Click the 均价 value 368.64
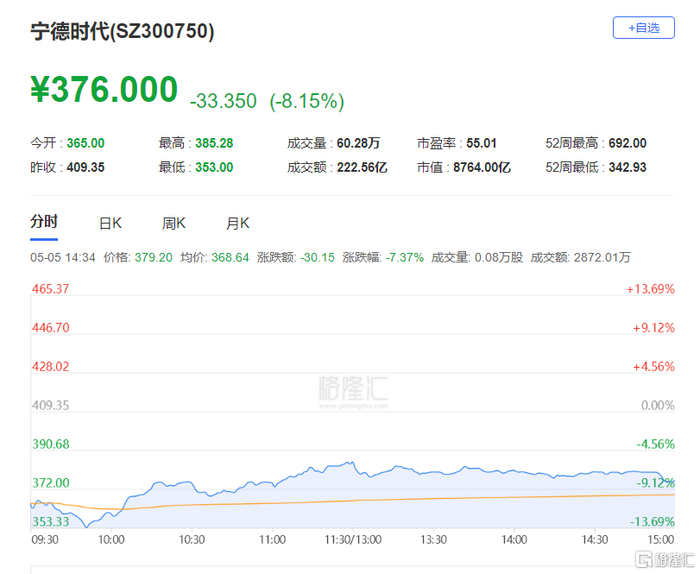 coord(230,258)
